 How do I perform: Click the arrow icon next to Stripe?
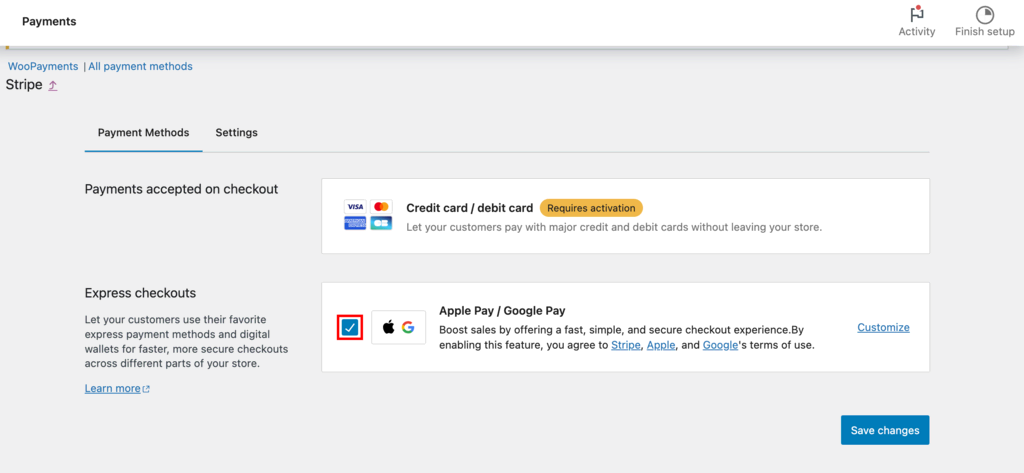[53, 86]
